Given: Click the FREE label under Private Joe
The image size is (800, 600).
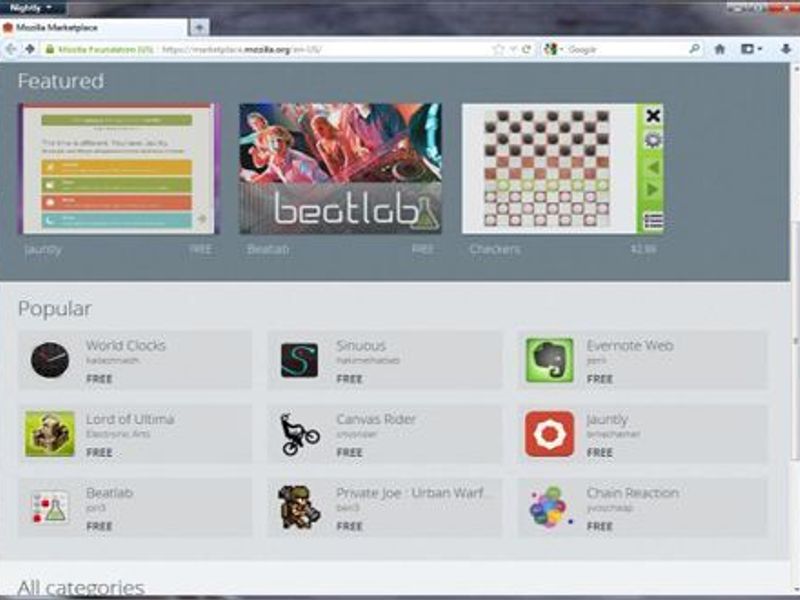Looking at the screenshot, I should click(x=349, y=526).
